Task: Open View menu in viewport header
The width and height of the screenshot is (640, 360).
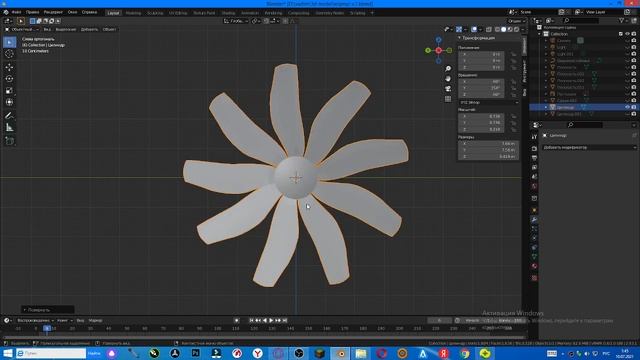Action: click(x=47, y=29)
